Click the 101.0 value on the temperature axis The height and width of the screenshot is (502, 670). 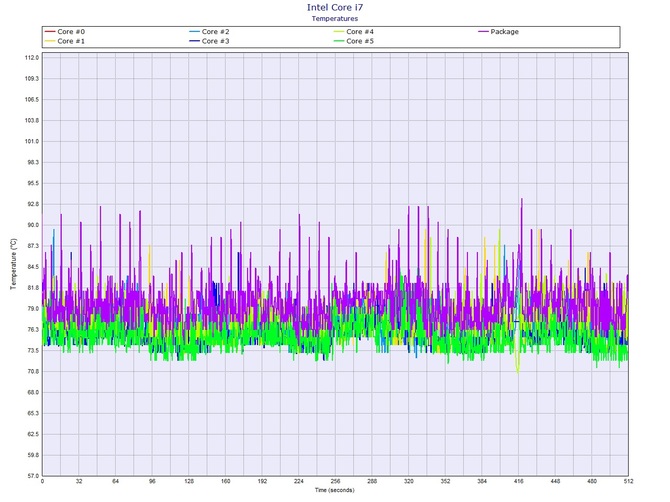(x=32, y=141)
